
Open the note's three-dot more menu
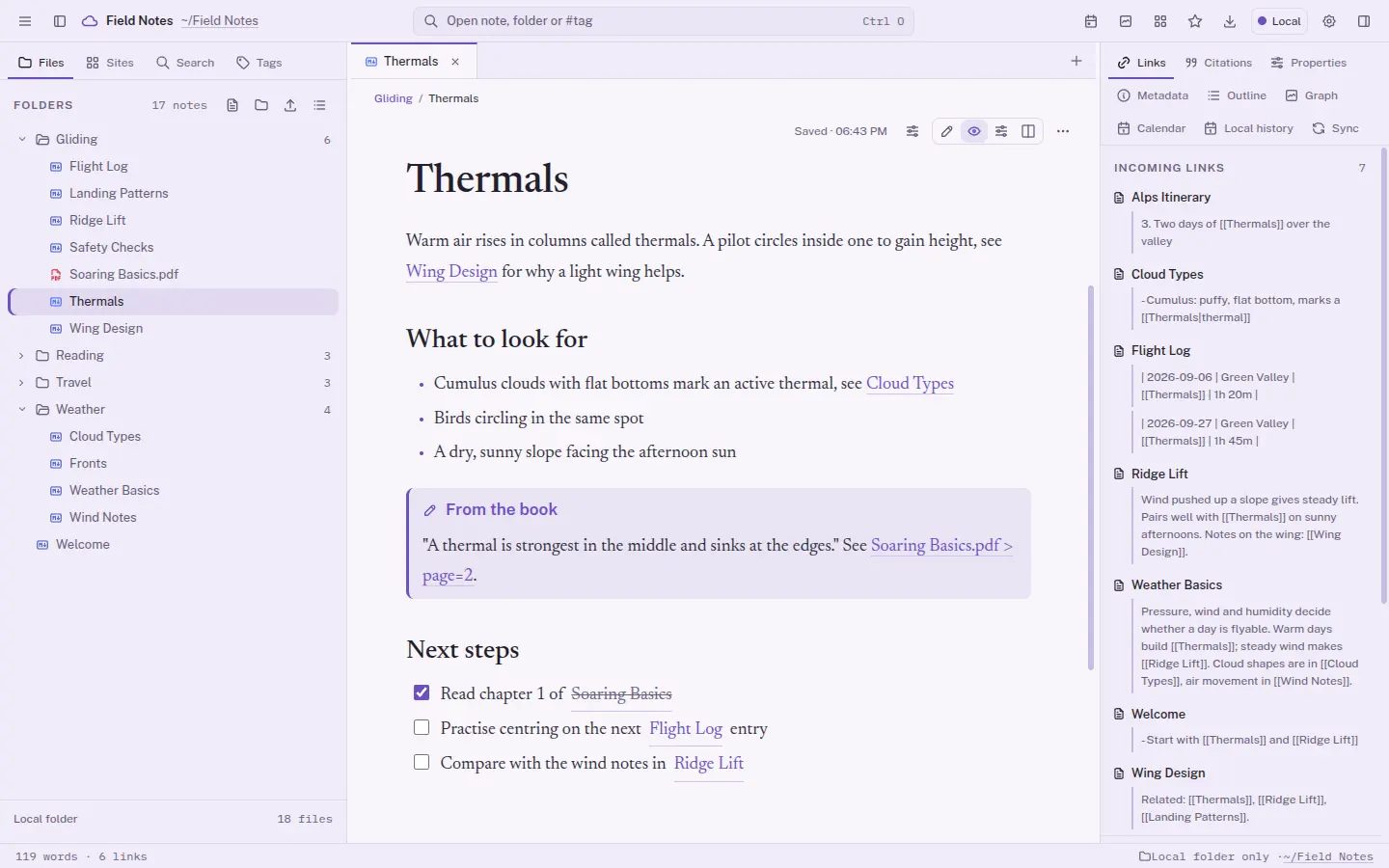click(1063, 131)
